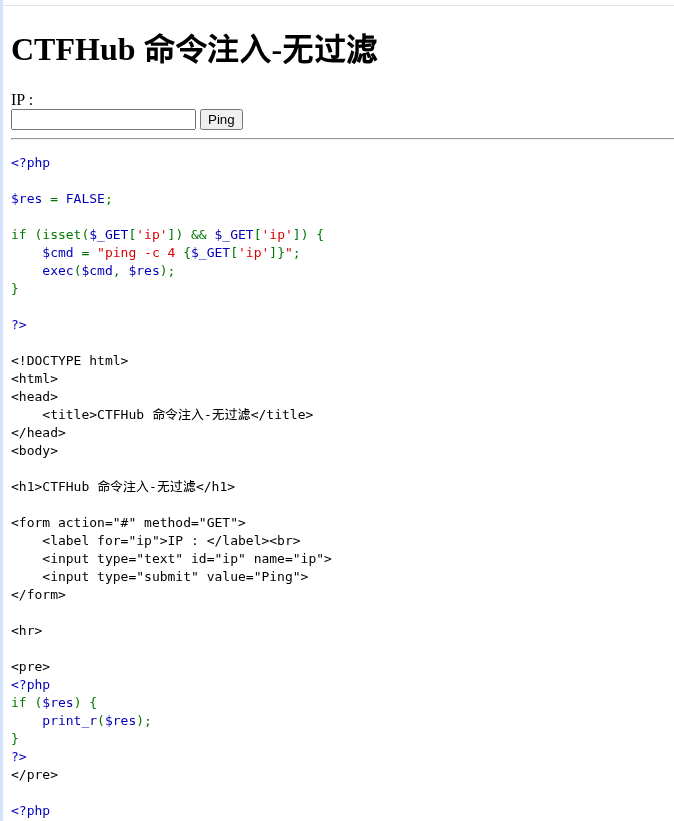The width and height of the screenshot is (674, 821).
Task: Click the IP address text input field
Action: point(103,119)
